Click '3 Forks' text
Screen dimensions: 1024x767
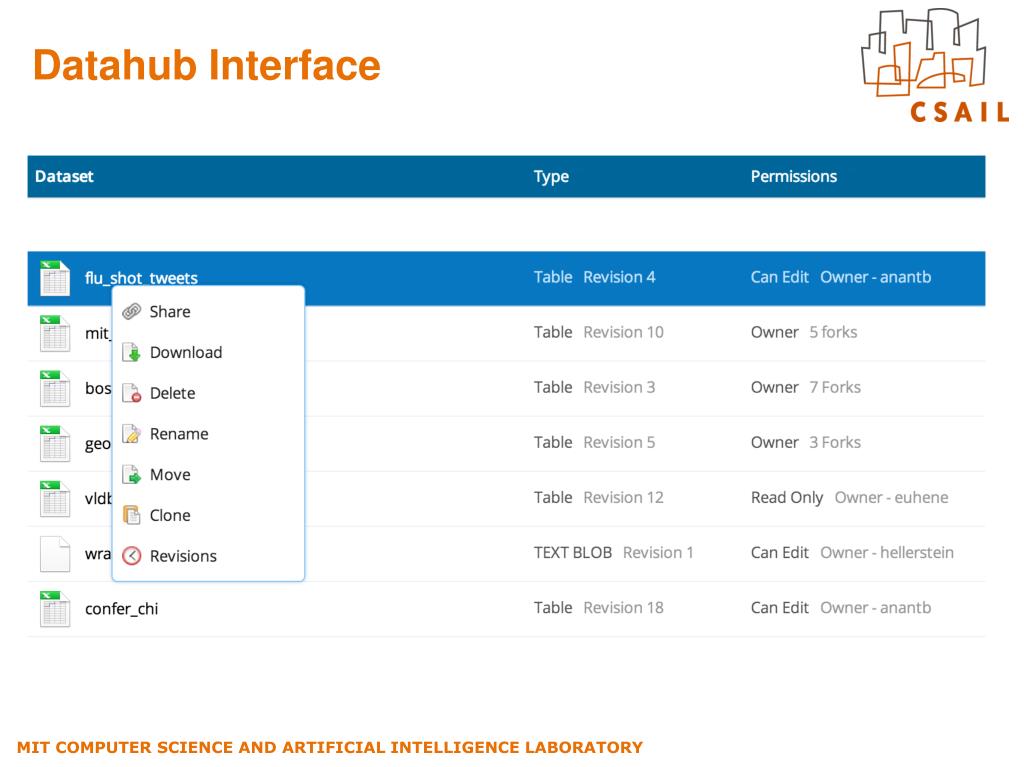(x=835, y=442)
